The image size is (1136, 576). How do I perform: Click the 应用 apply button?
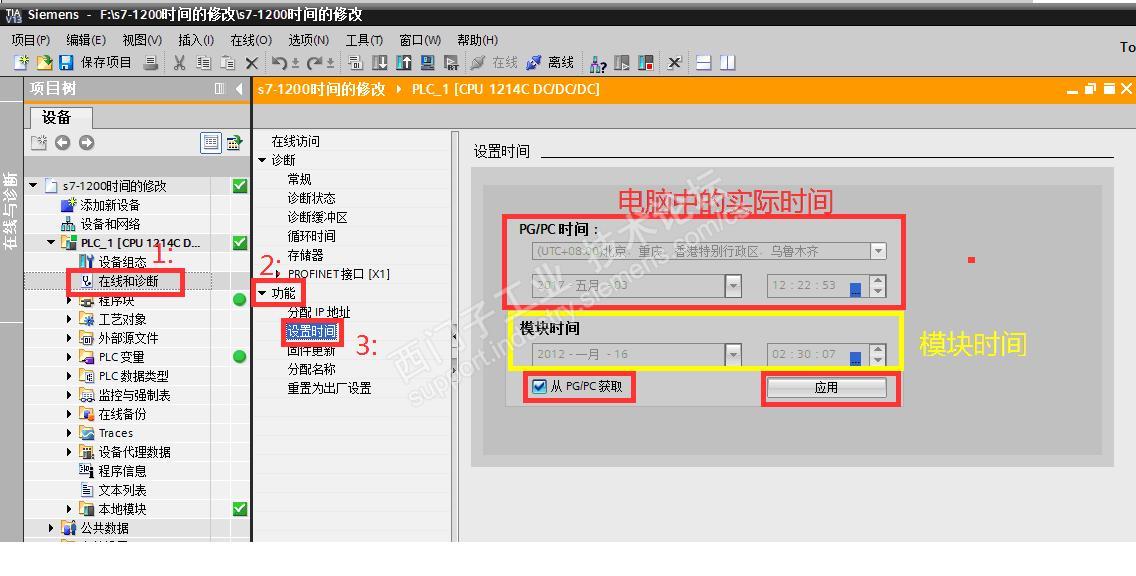click(x=827, y=388)
